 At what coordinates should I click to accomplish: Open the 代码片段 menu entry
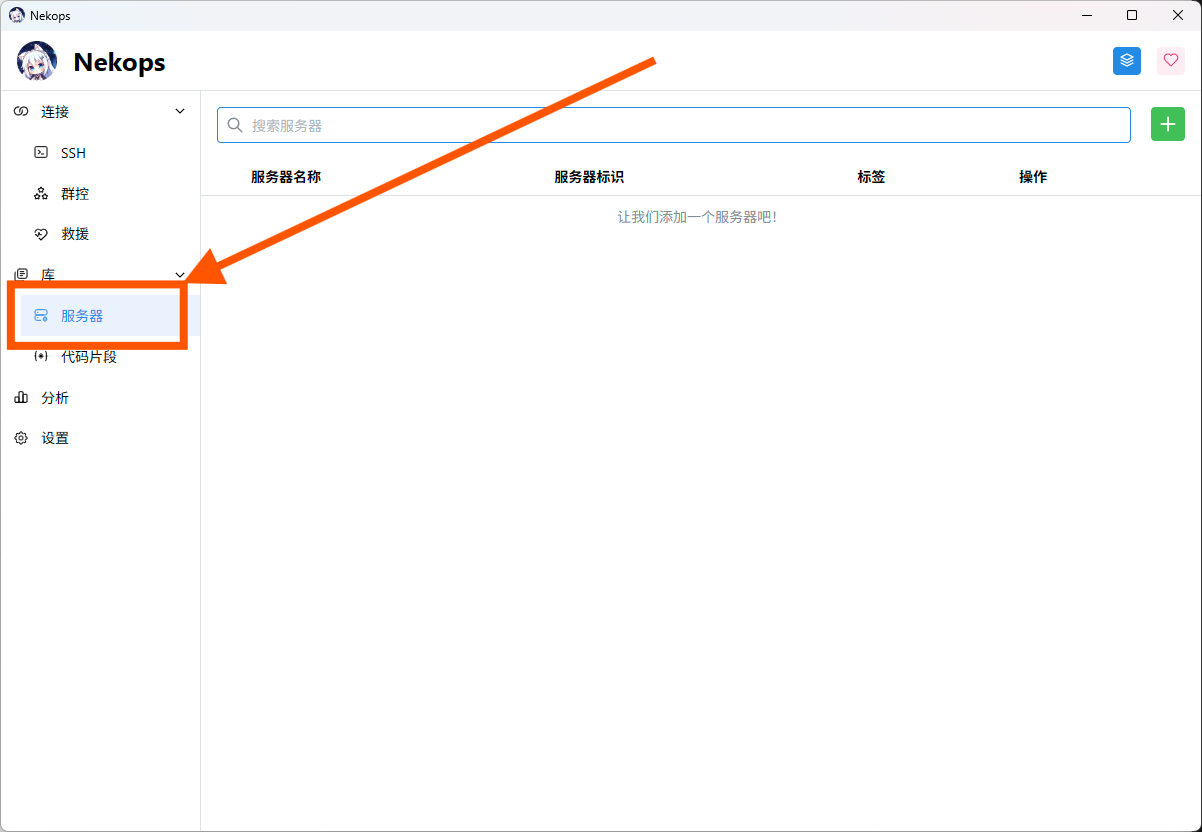[89, 357]
